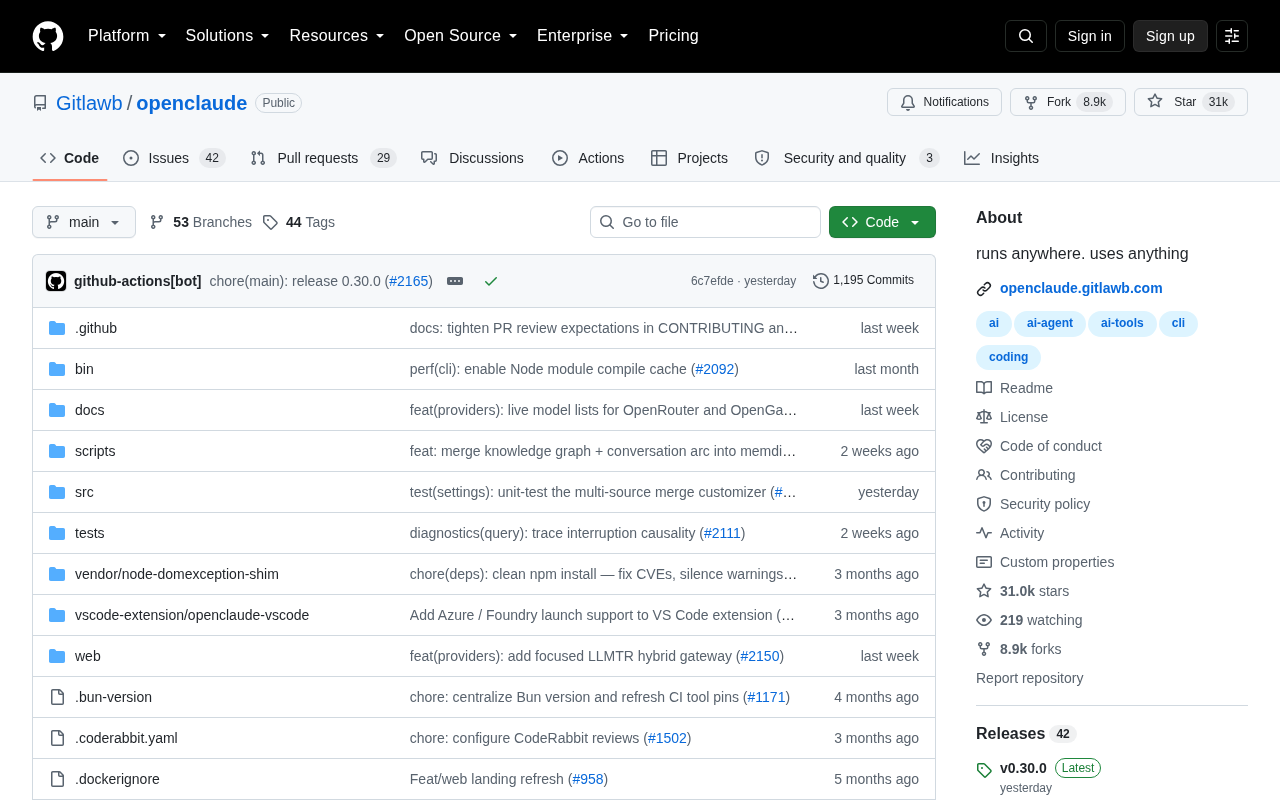Open the 44 Tags link
Image resolution: width=1280 pixels, height=800 pixels.
pyautogui.click(x=298, y=222)
